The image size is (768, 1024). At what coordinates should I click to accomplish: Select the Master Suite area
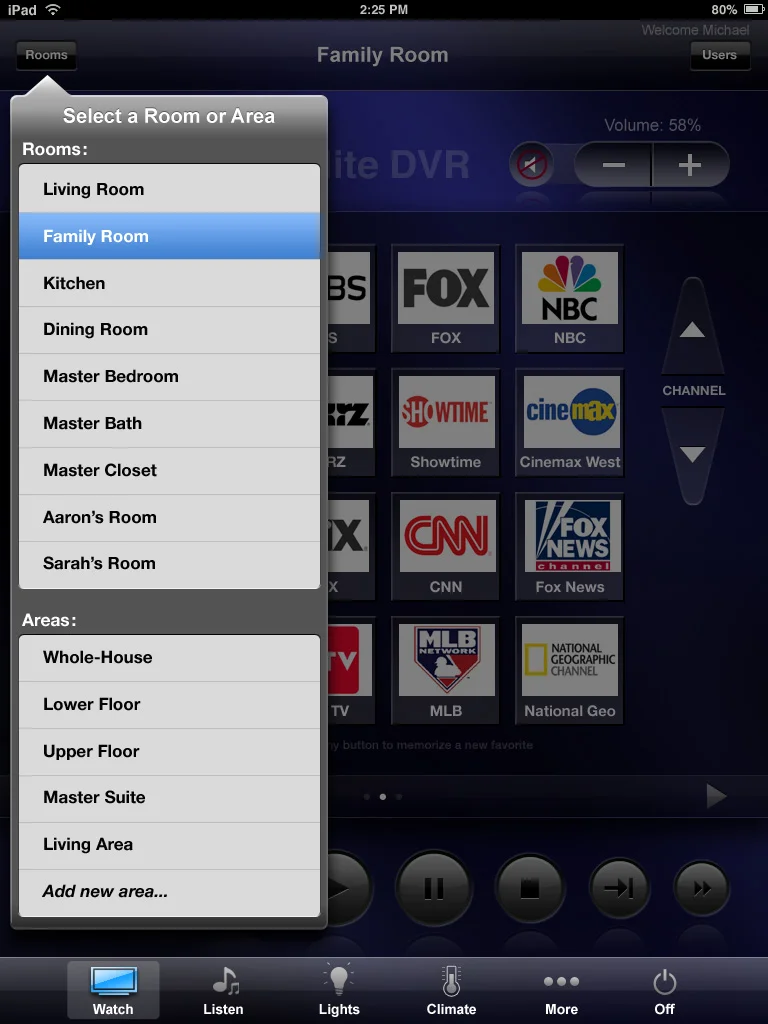point(169,798)
